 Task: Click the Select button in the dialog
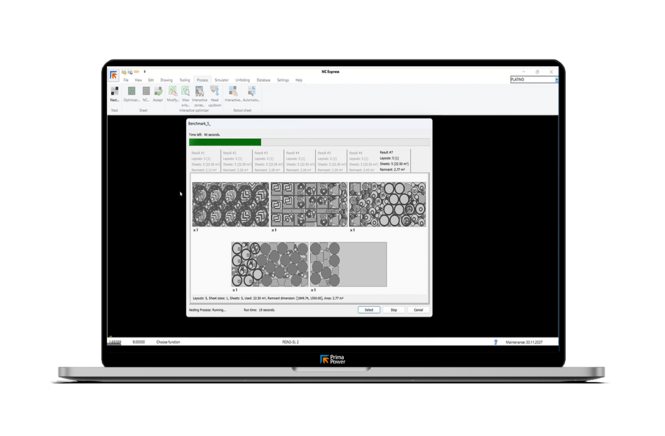click(x=369, y=310)
